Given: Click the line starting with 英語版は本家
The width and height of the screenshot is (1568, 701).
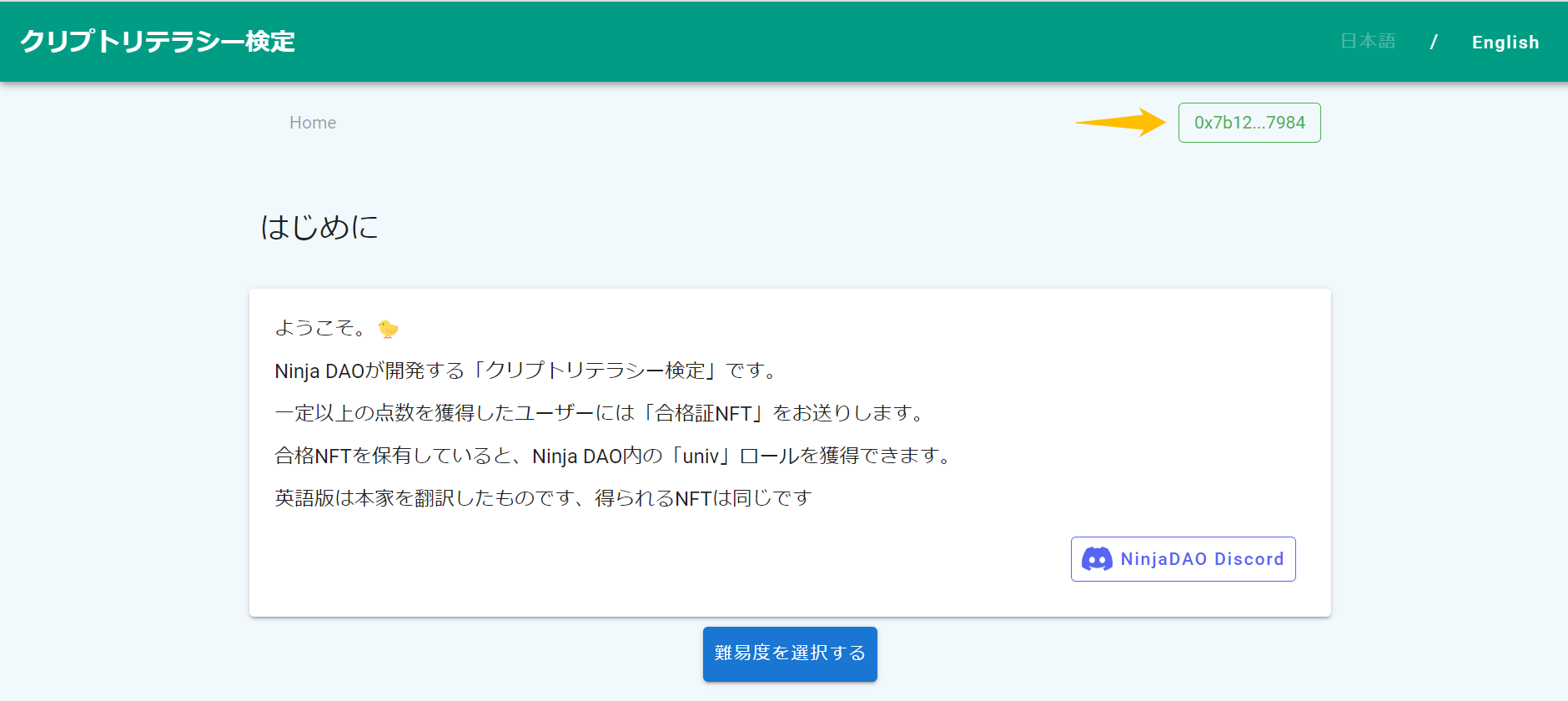Looking at the screenshot, I should tap(543, 498).
